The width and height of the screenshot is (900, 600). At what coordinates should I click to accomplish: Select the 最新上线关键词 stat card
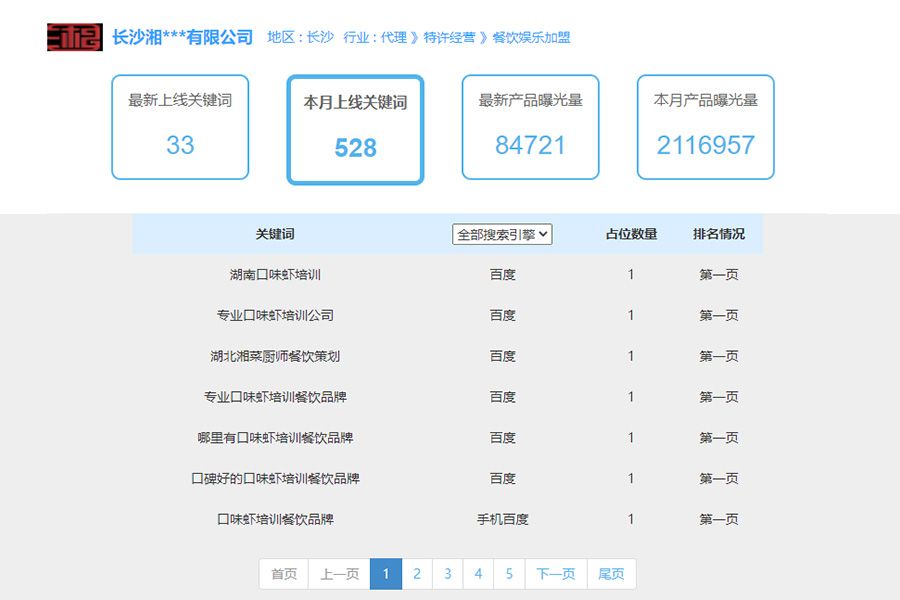(180, 126)
